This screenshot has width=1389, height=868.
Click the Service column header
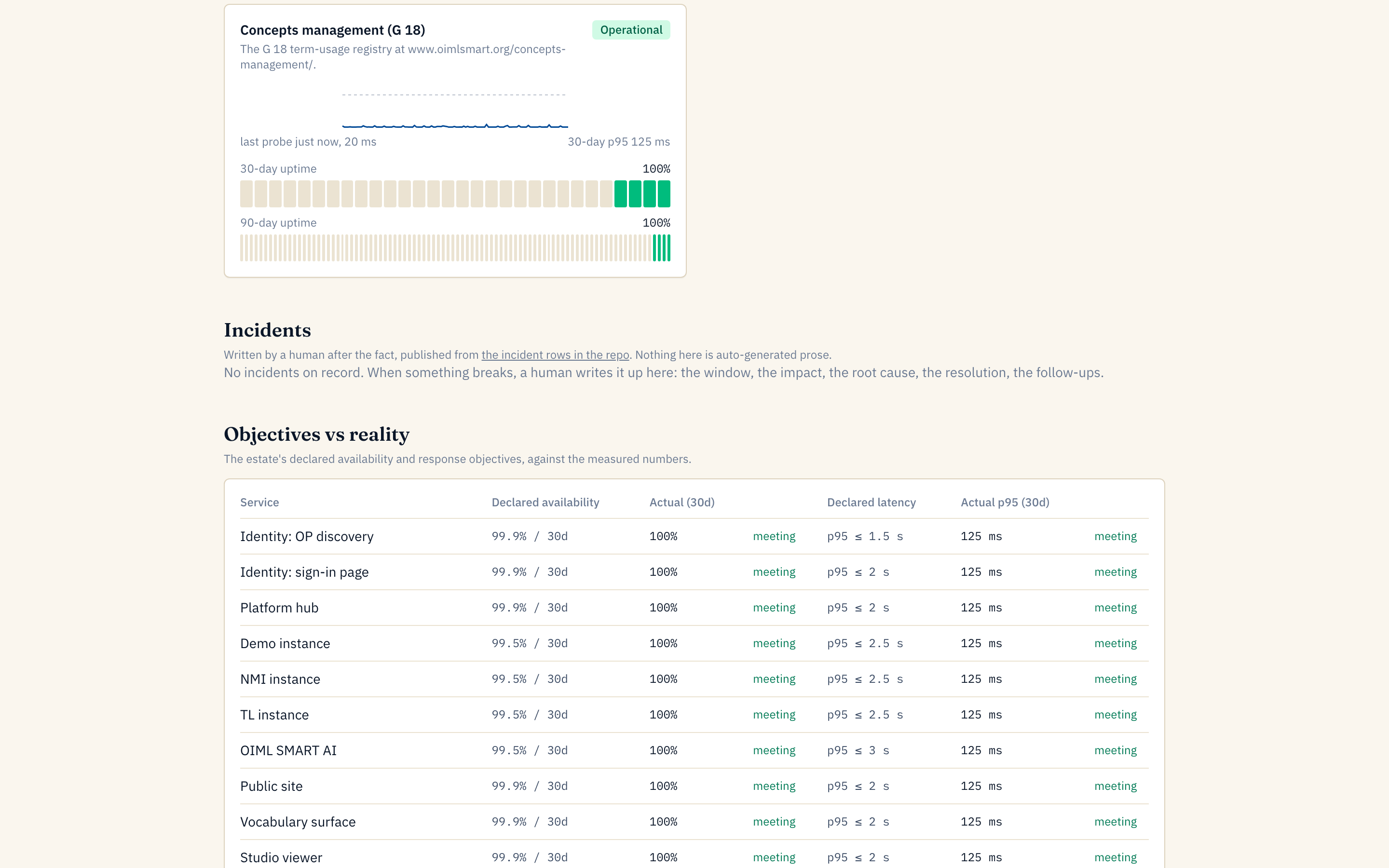coord(259,502)
